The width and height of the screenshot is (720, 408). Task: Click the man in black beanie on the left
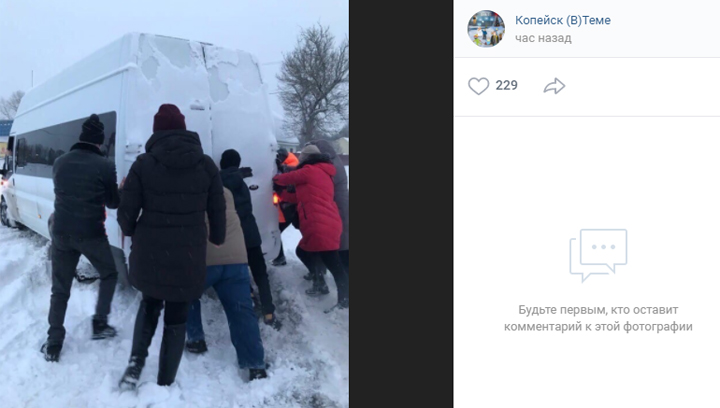(82, 234)
